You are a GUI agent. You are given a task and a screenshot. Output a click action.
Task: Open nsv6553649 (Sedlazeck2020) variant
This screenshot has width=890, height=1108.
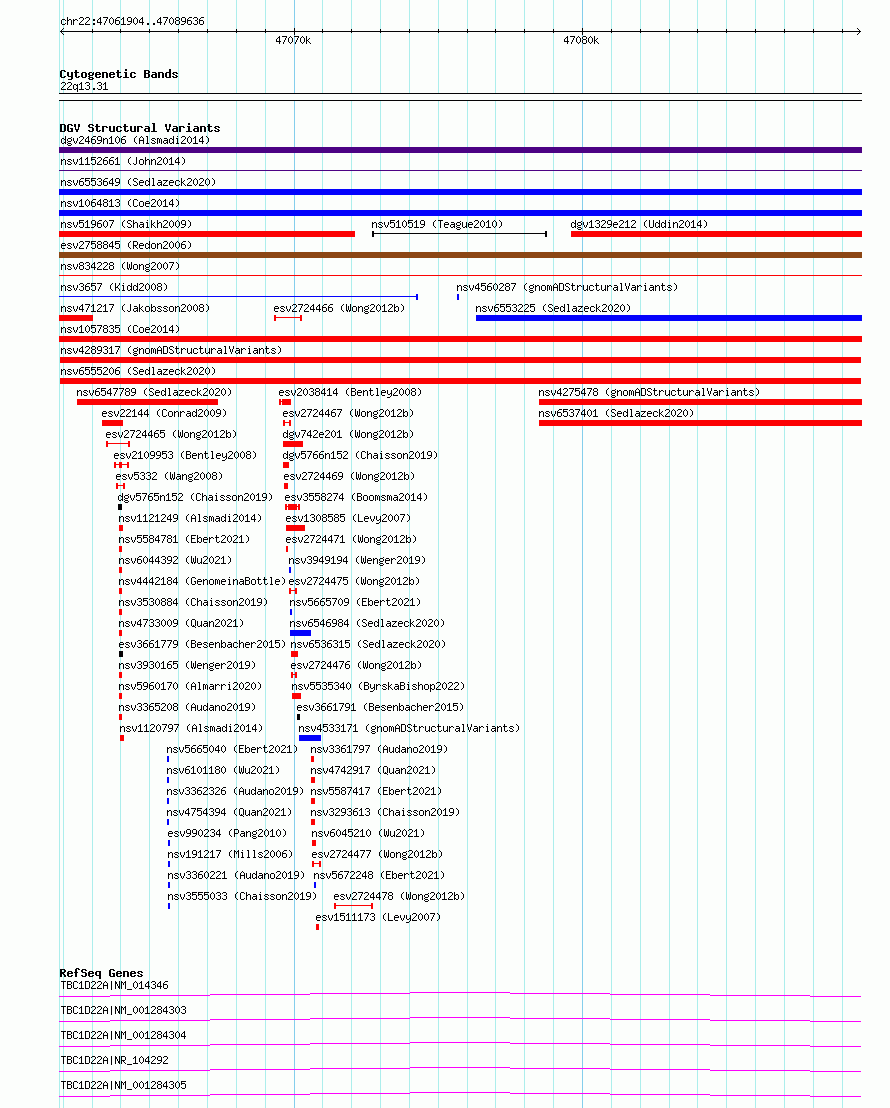(138, 182)
